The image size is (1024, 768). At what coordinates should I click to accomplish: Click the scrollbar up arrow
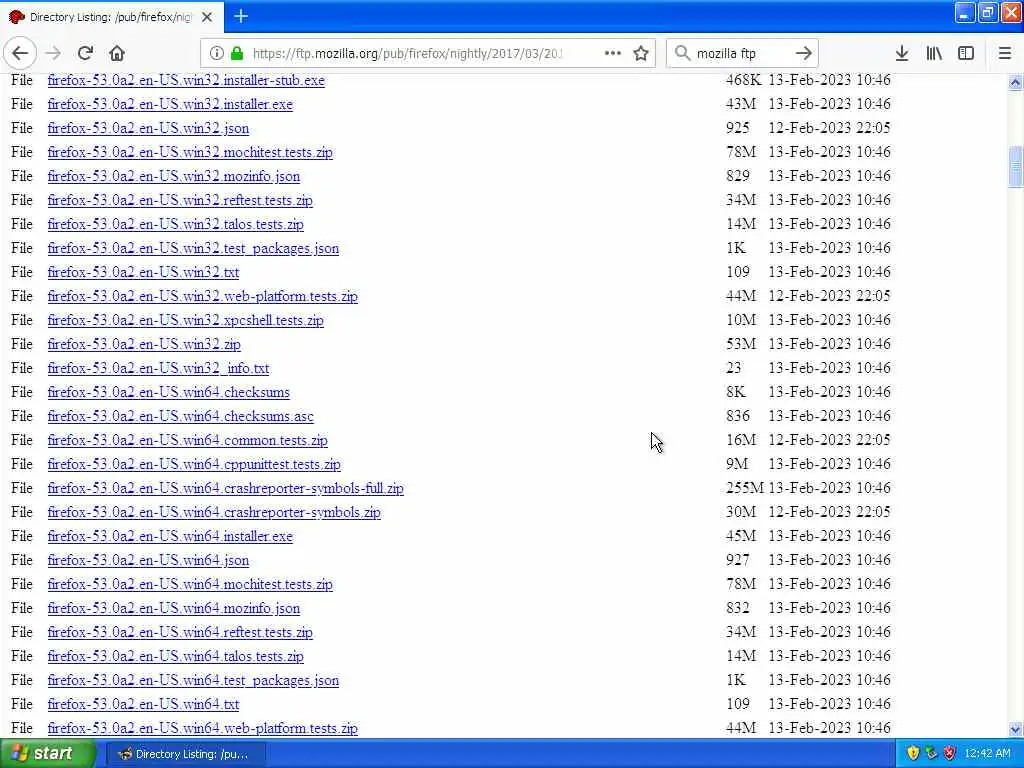click(x=1015, y=82)
